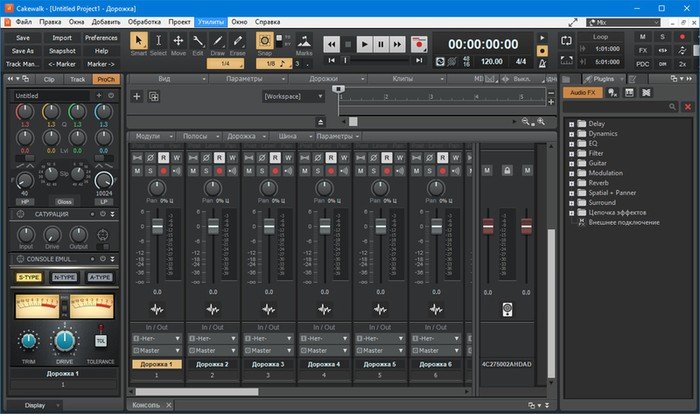
Task: Open the Утилиты menu
Action: pos(211,22)
